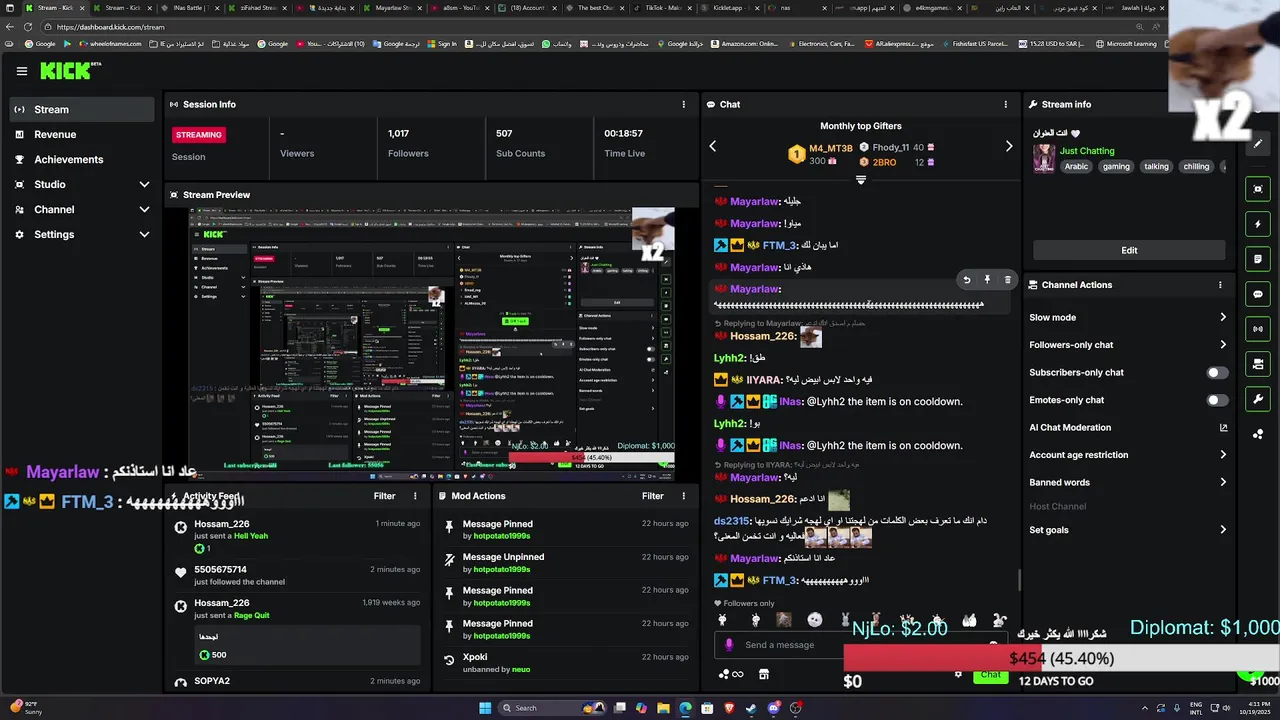The height and width of the screenshot is (720, 1280).
Task: Open Channel Actions three-dot options
Action: click(1220, 285)
